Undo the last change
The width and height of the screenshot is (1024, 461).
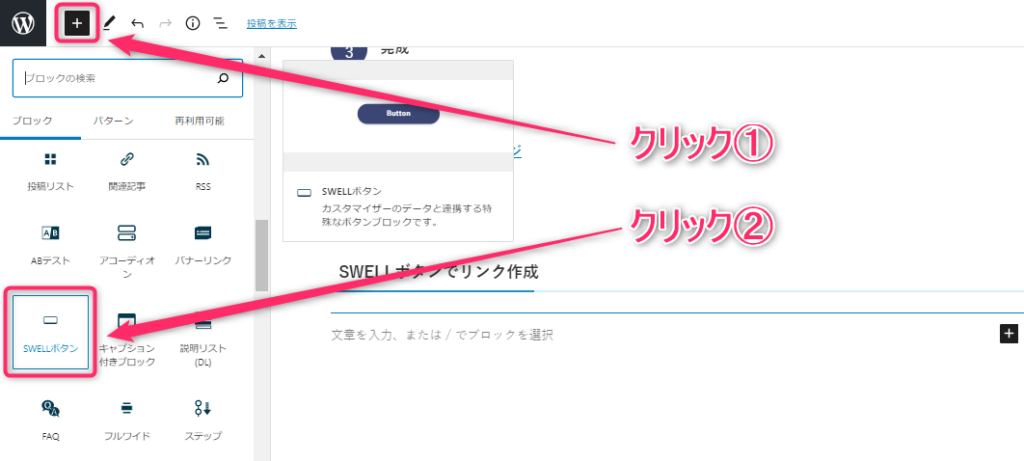(x=137, y=24)
